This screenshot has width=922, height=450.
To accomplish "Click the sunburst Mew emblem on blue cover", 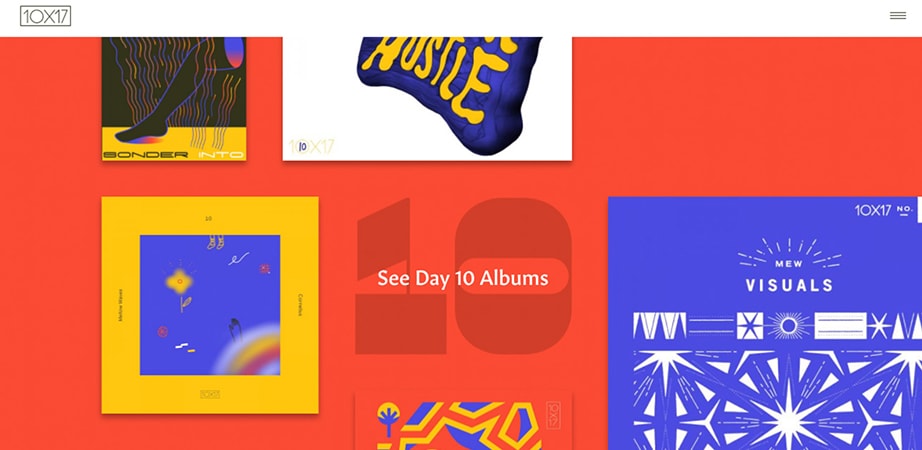I will point(789,254).
